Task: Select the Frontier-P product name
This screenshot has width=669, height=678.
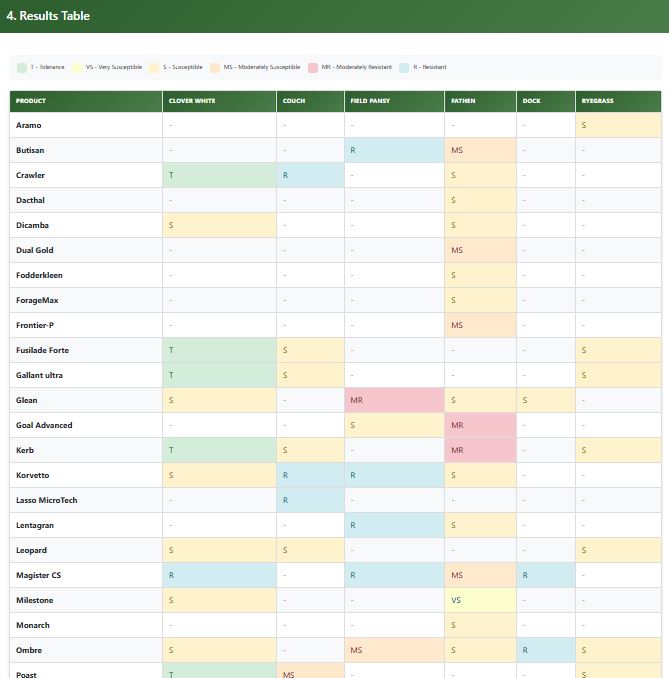Action: pos(35,325)
